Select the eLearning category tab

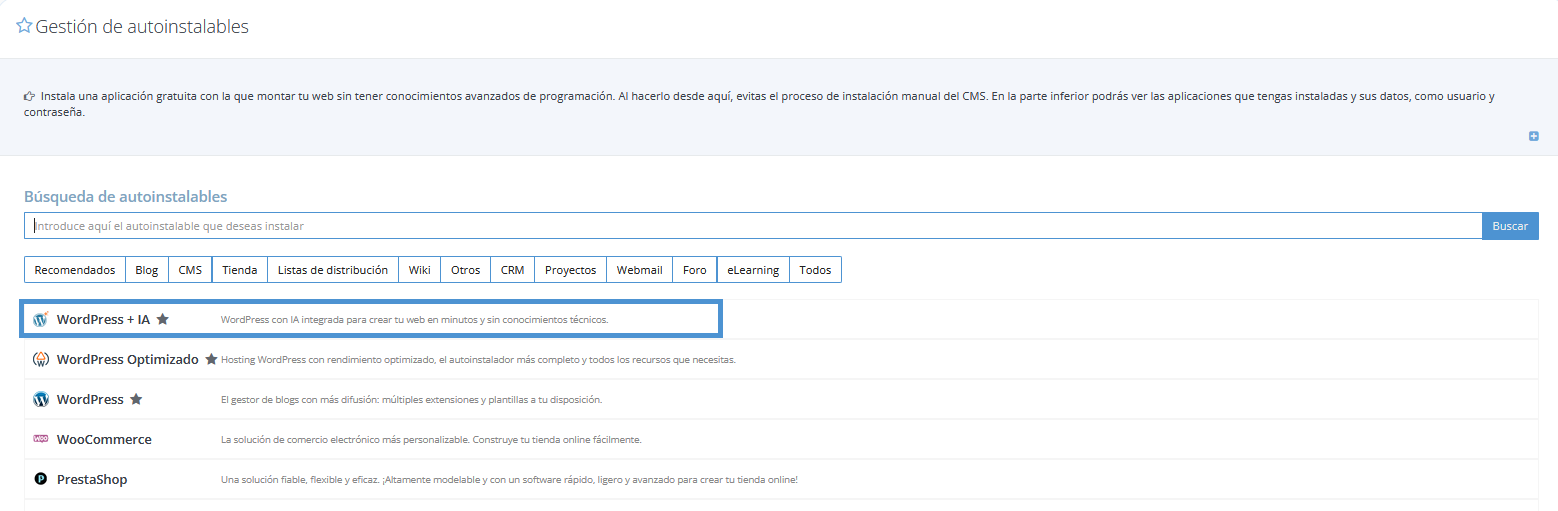[x=753, y=270]
